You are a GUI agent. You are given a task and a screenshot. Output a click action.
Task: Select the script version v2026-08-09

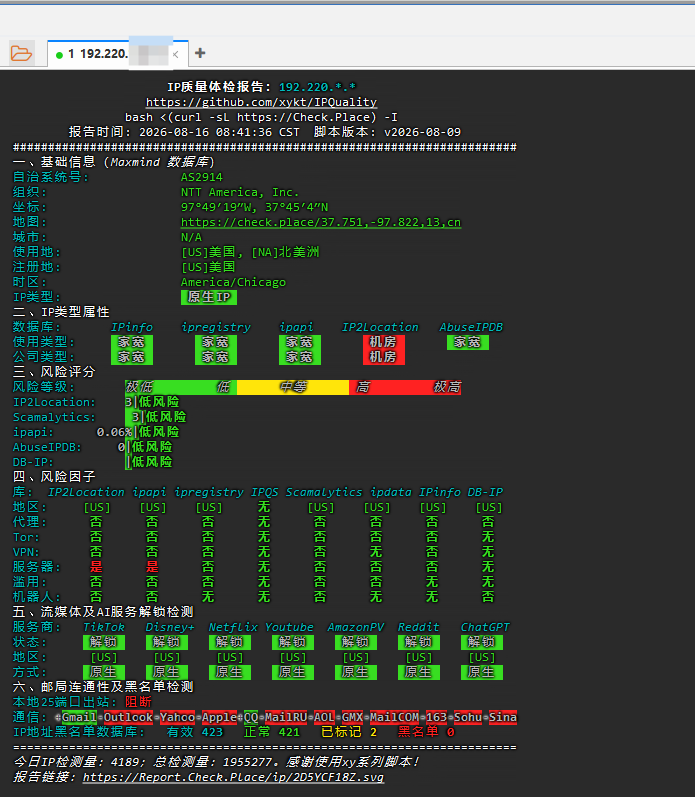pyautogui.click(x=422, y=132)
